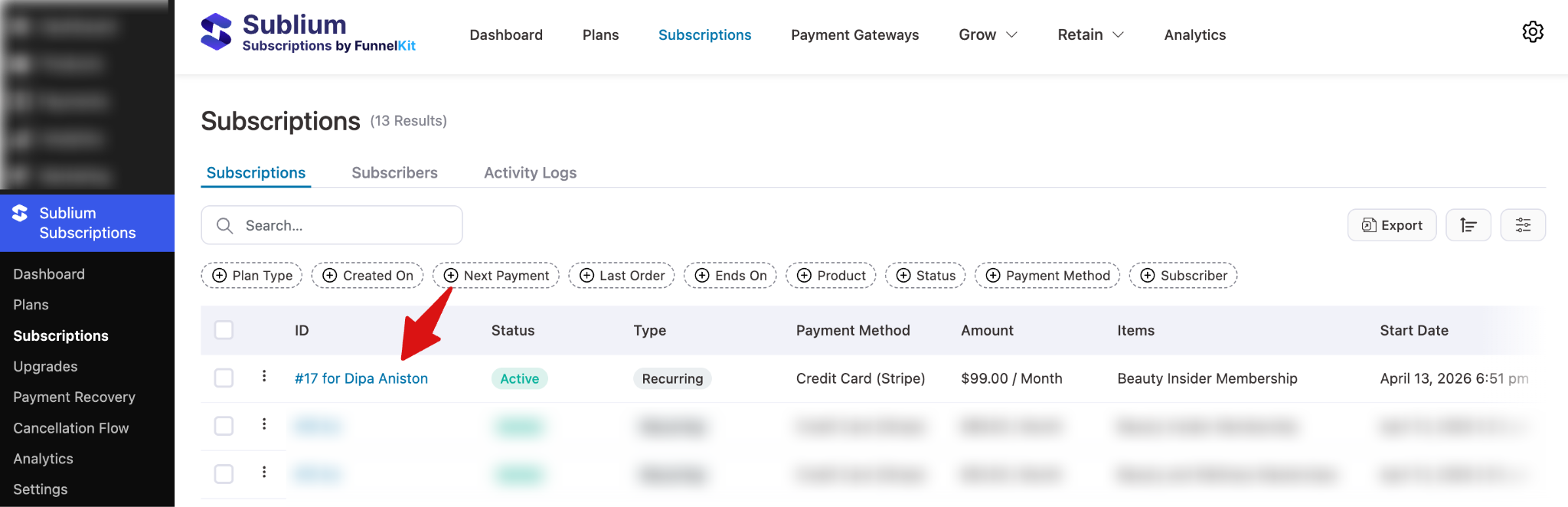Viewport: 1568px width, 507px height.
Task: Click the Items column header
Action: [1135, 330]
